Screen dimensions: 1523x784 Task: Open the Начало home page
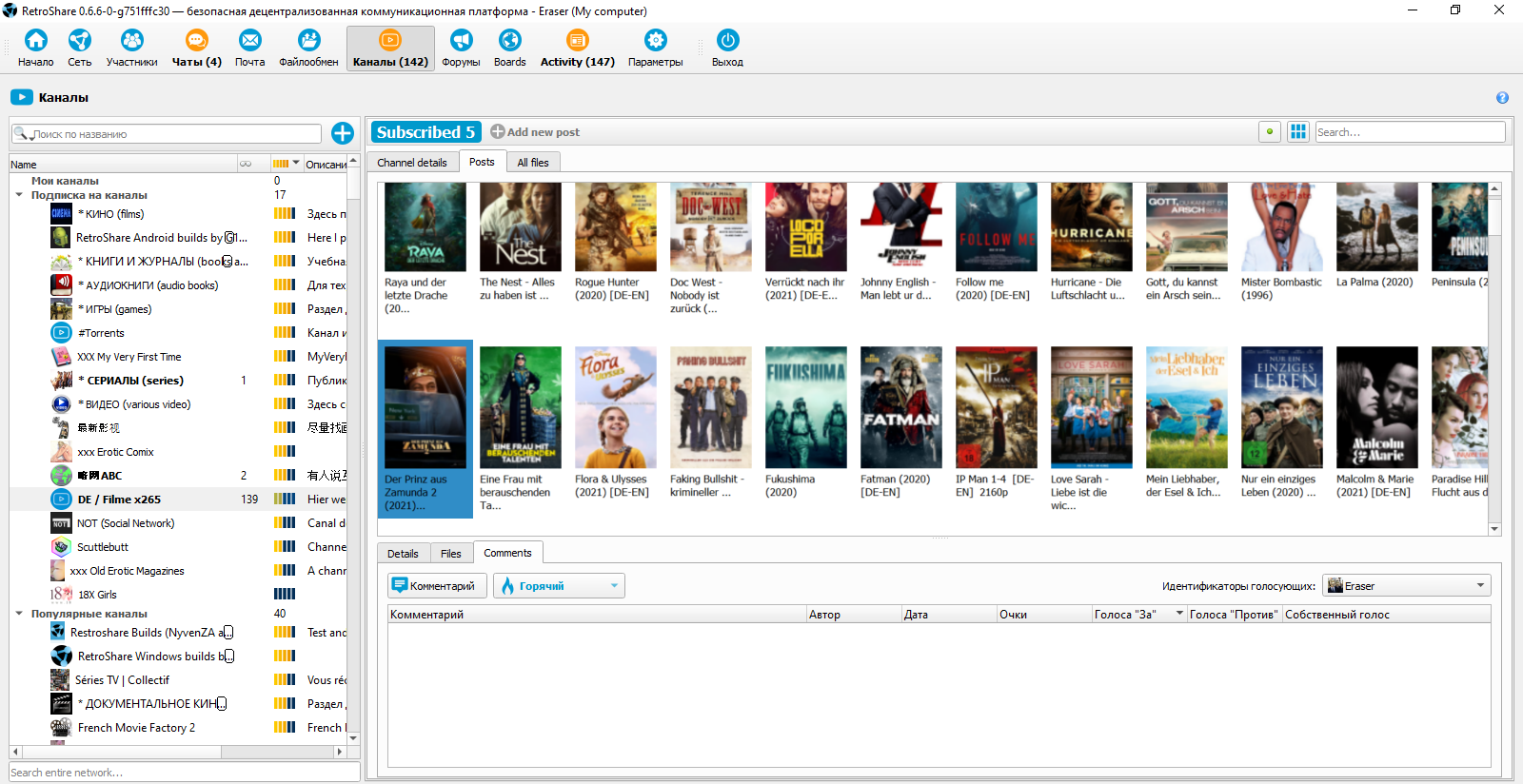[35, 48]
